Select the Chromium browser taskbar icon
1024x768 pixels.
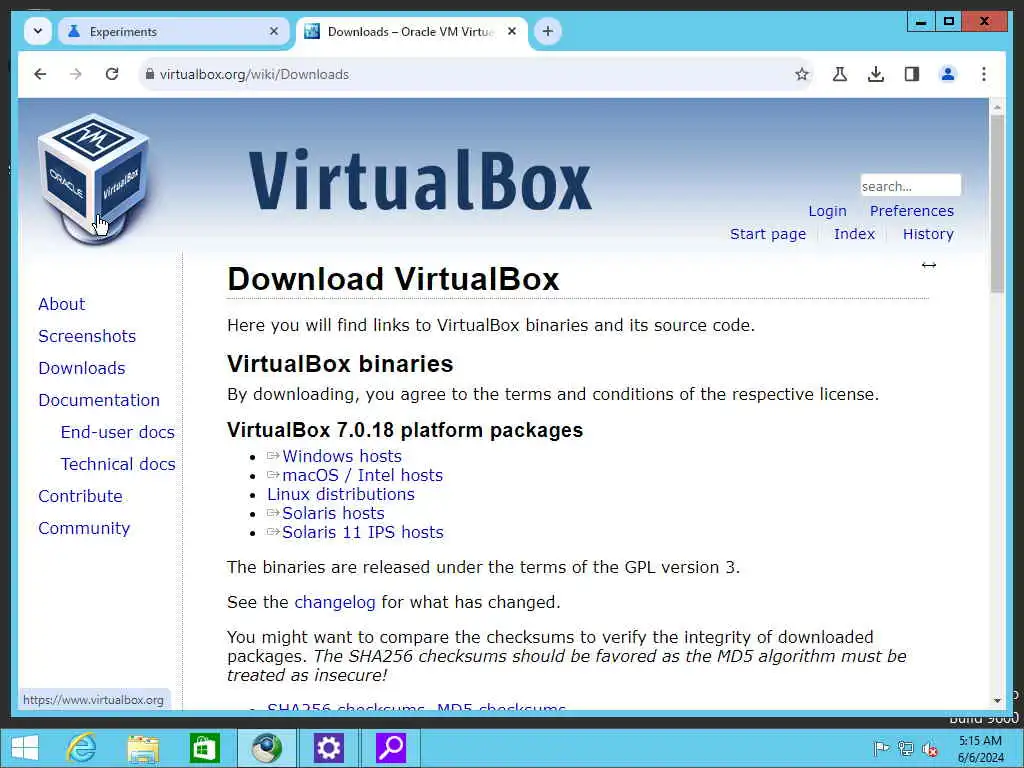(266, 748)
